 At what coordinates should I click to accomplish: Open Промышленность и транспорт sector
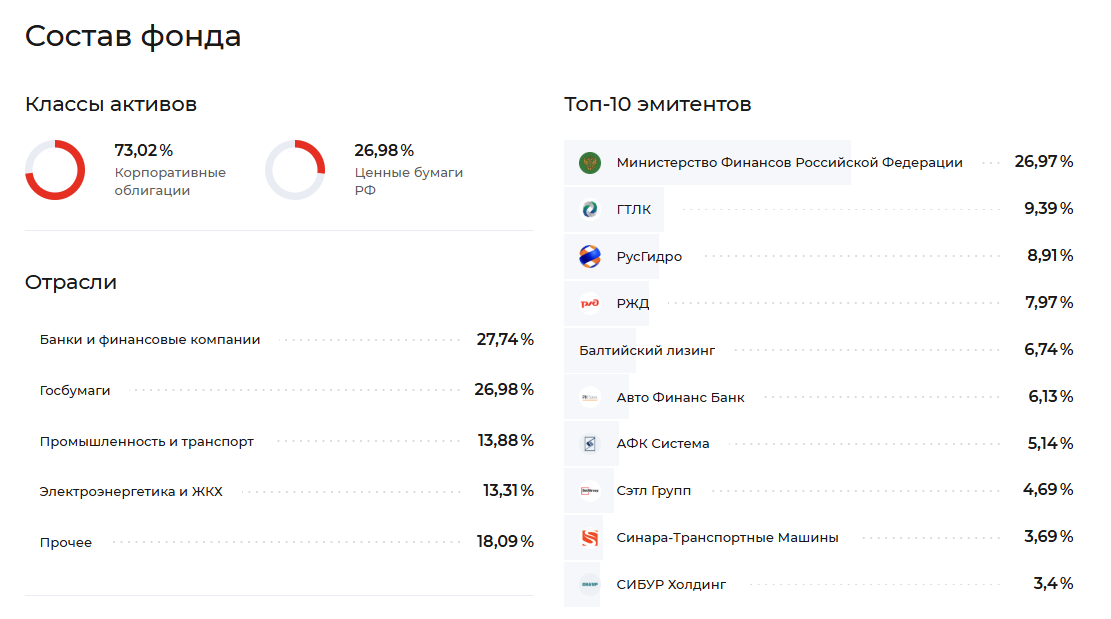(x=147, y=441)
